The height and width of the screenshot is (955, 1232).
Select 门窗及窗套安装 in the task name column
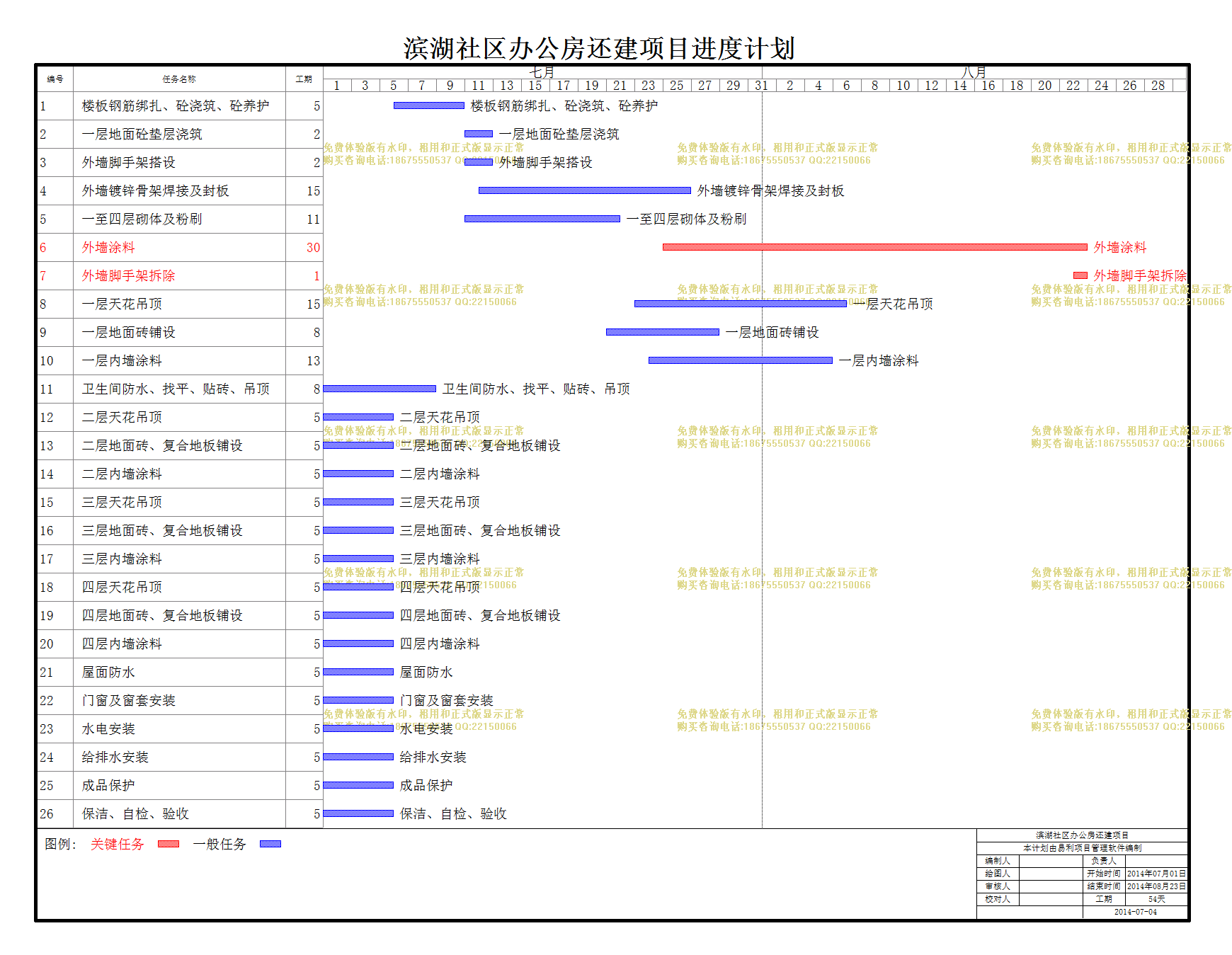pyautogui.click(x=128, y=700)
